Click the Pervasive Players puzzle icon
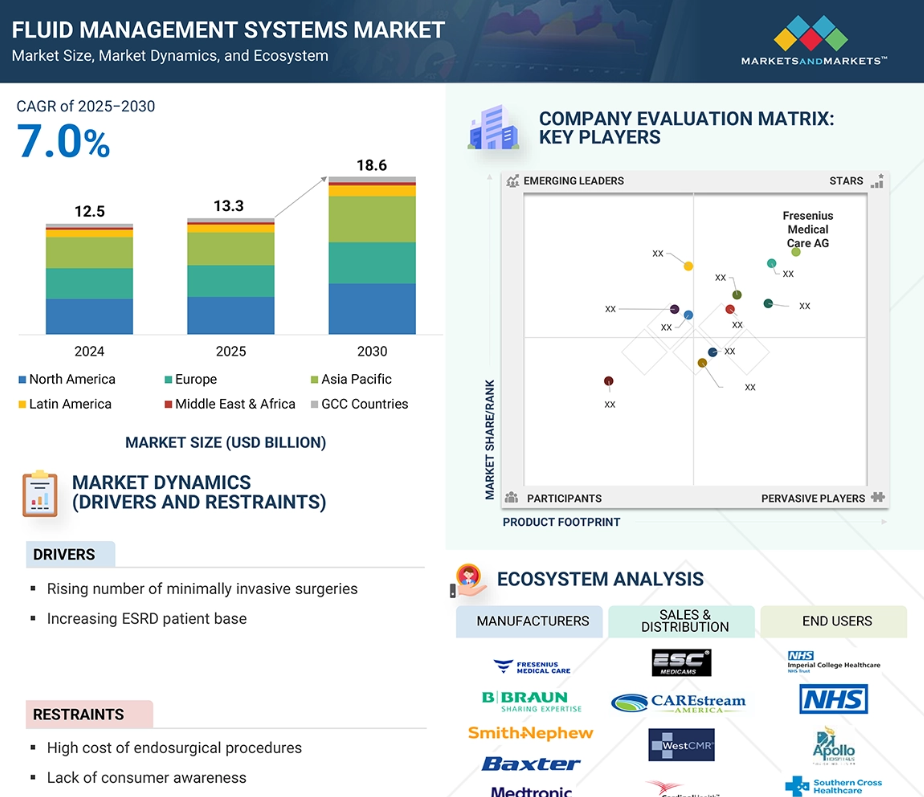The image size is (924, 797). [878, 497]
